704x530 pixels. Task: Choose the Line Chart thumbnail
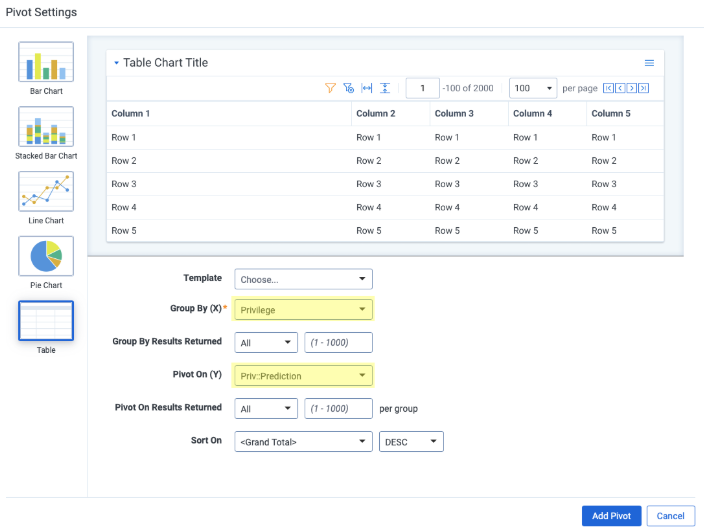(x=46, y=191)
